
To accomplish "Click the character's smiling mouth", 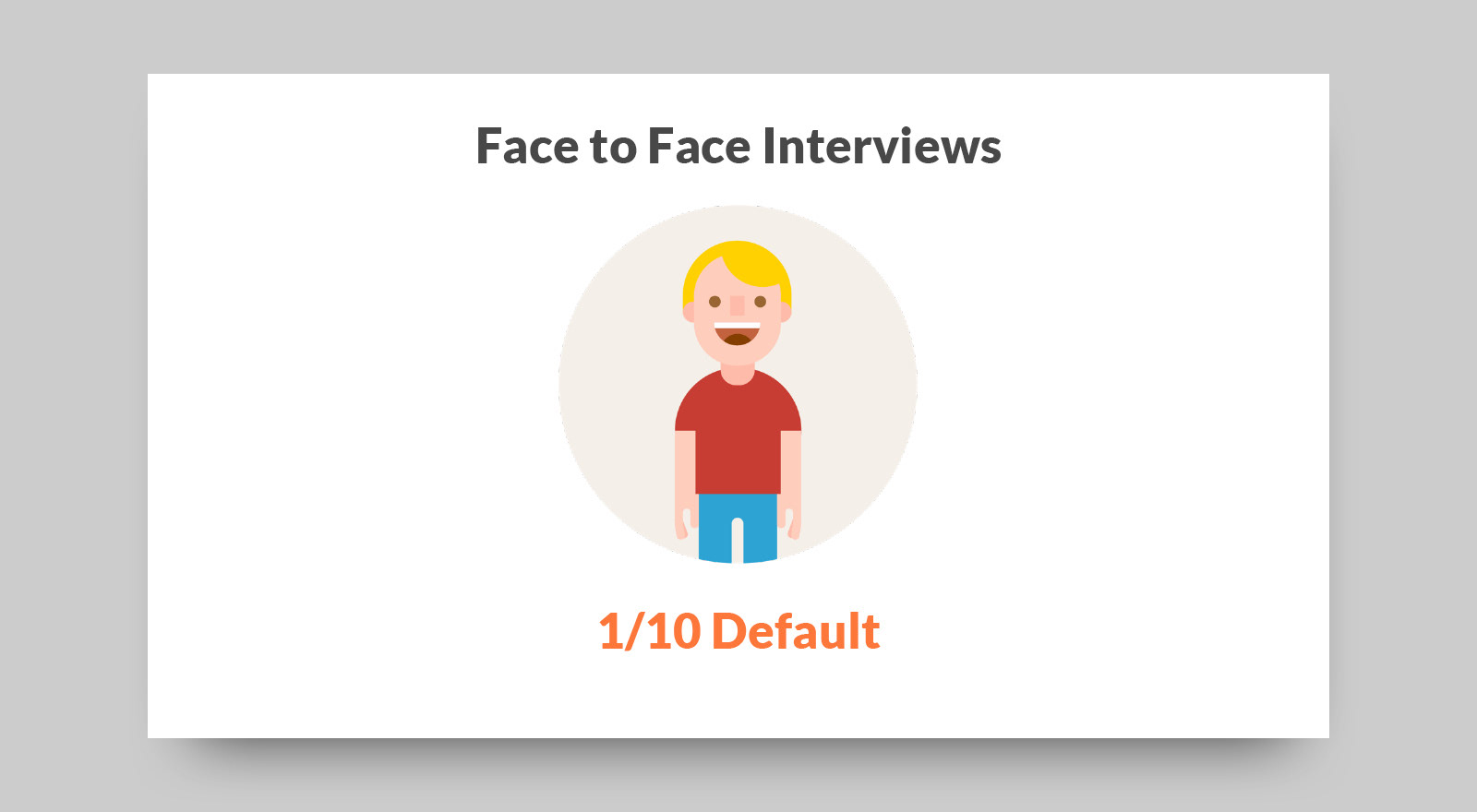I will [x=737, y=333].
